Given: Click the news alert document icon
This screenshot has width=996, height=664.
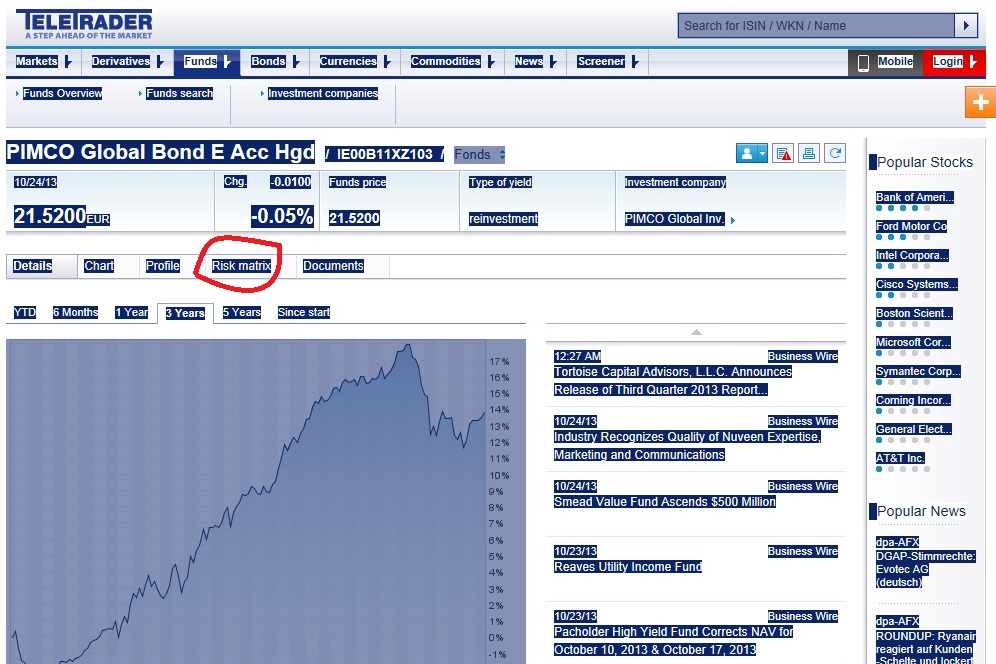Looking at the screenshot, I should (x=783, y=153).
